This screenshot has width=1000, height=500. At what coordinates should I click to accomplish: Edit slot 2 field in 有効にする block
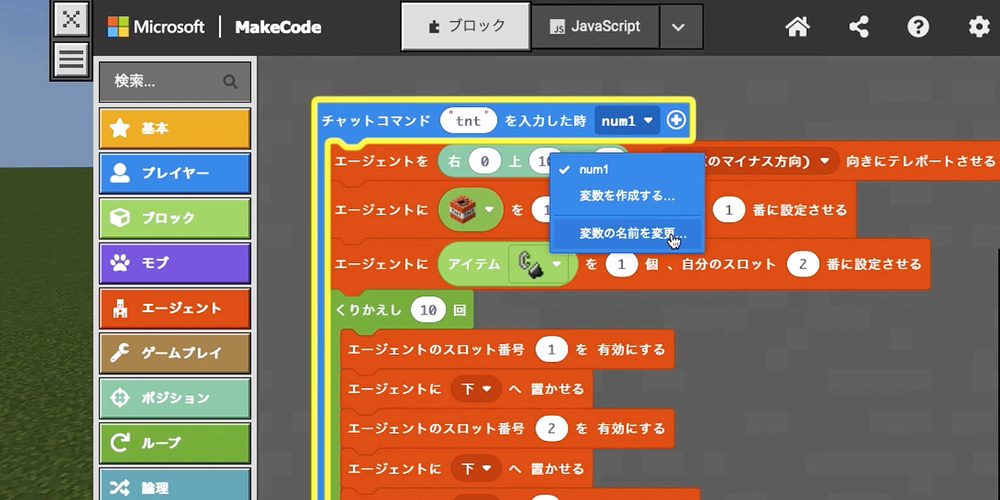click(x=552, y=429)
